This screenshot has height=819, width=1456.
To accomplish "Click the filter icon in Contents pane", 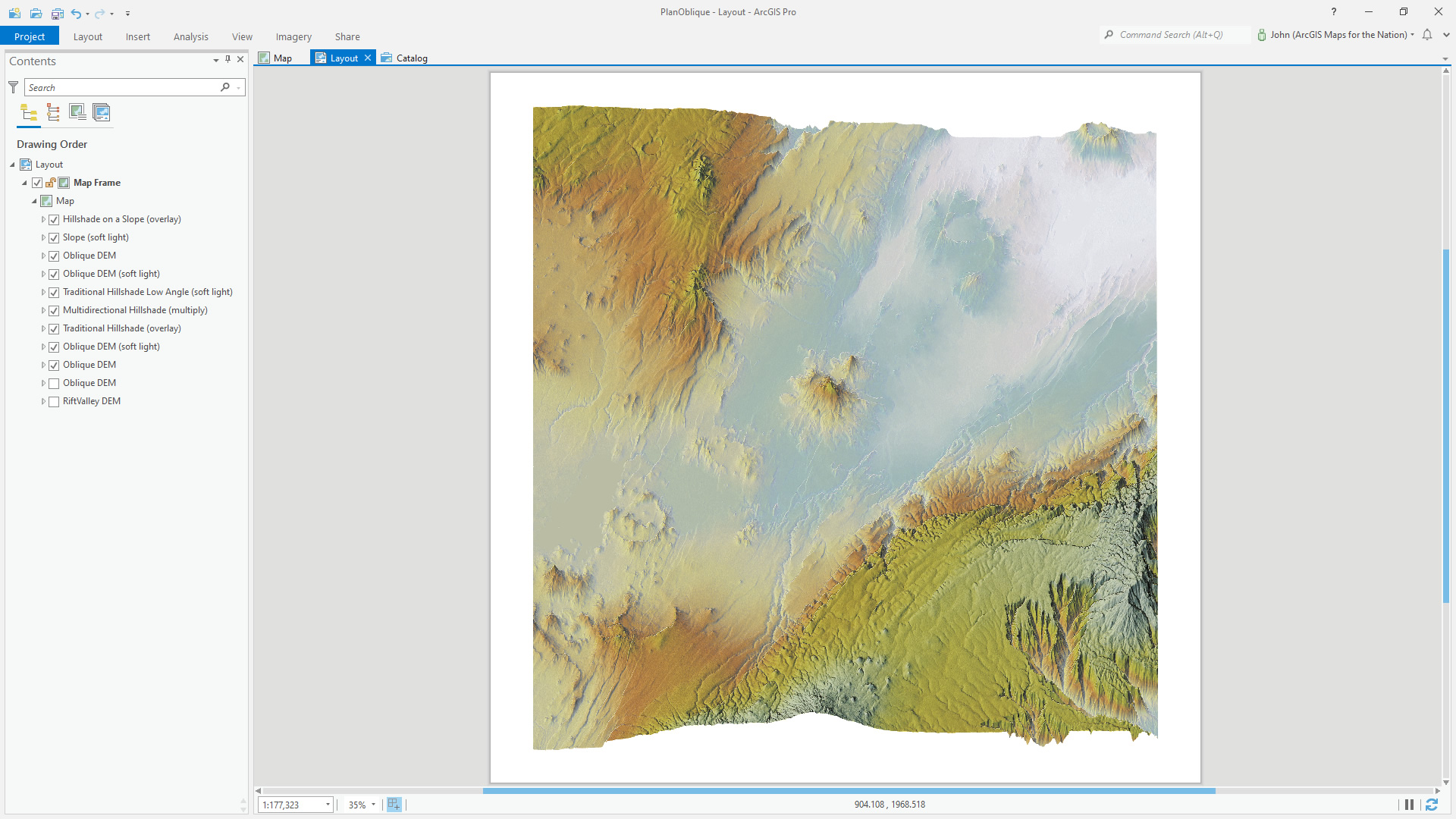I will (x=13, y=87).
